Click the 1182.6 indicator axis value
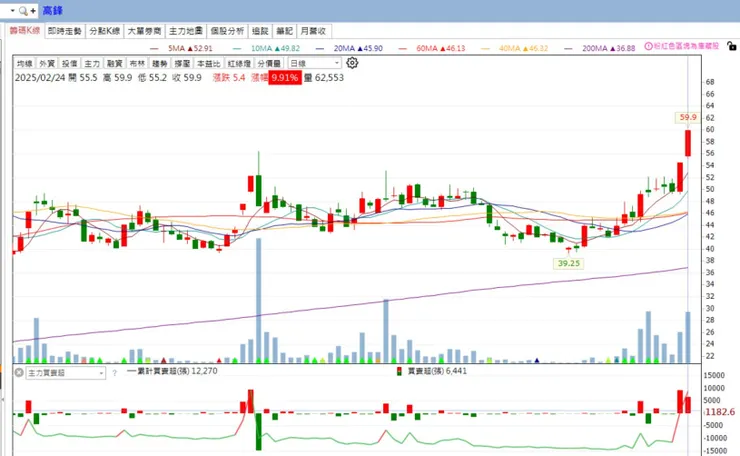Image resolution: width=740 pixels, height=456 pixels. [x=720, y=412]
